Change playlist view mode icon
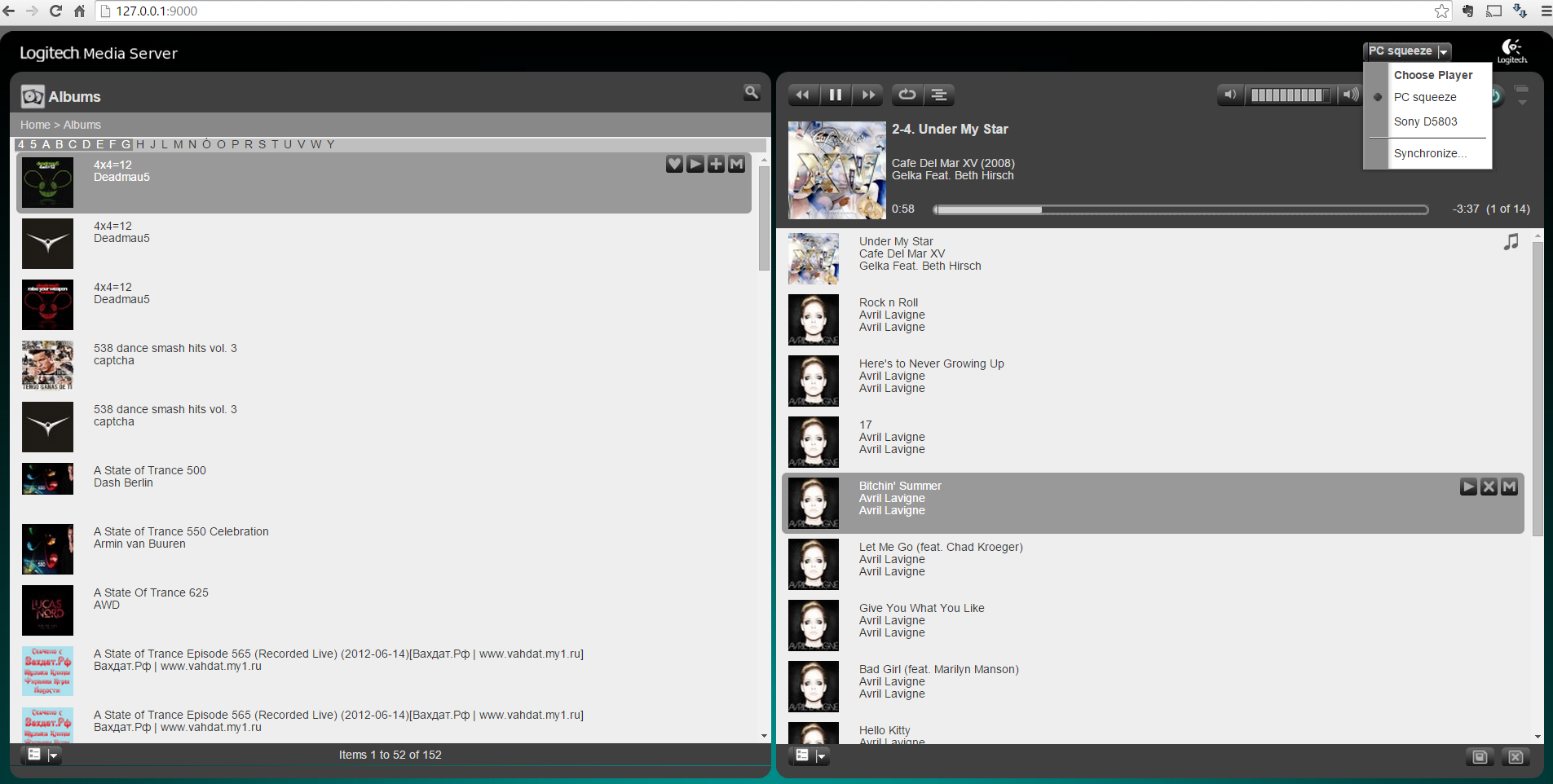This screenshot has width=1553, height=784. click(x=802, y=755)
